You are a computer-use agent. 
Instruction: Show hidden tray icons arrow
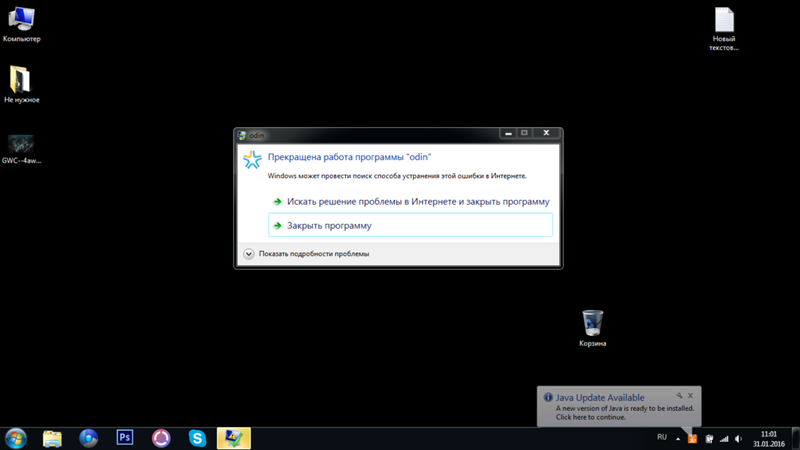click(678, 439)
